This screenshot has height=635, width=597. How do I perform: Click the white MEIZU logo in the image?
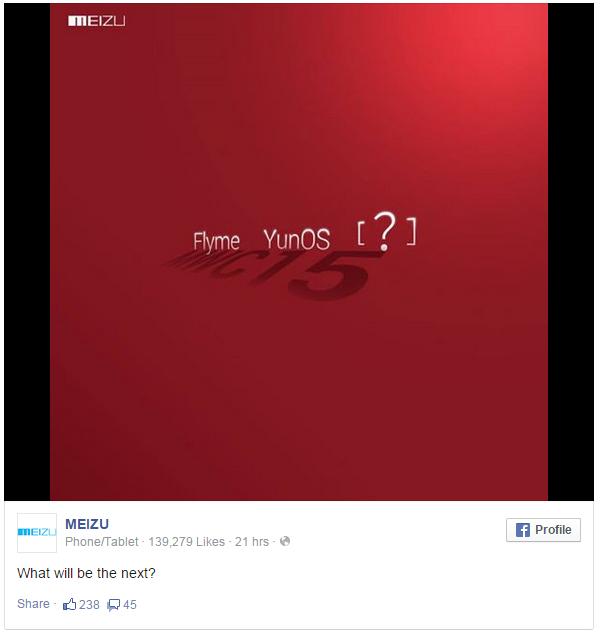pyautogui.click(x=97, y=21)
